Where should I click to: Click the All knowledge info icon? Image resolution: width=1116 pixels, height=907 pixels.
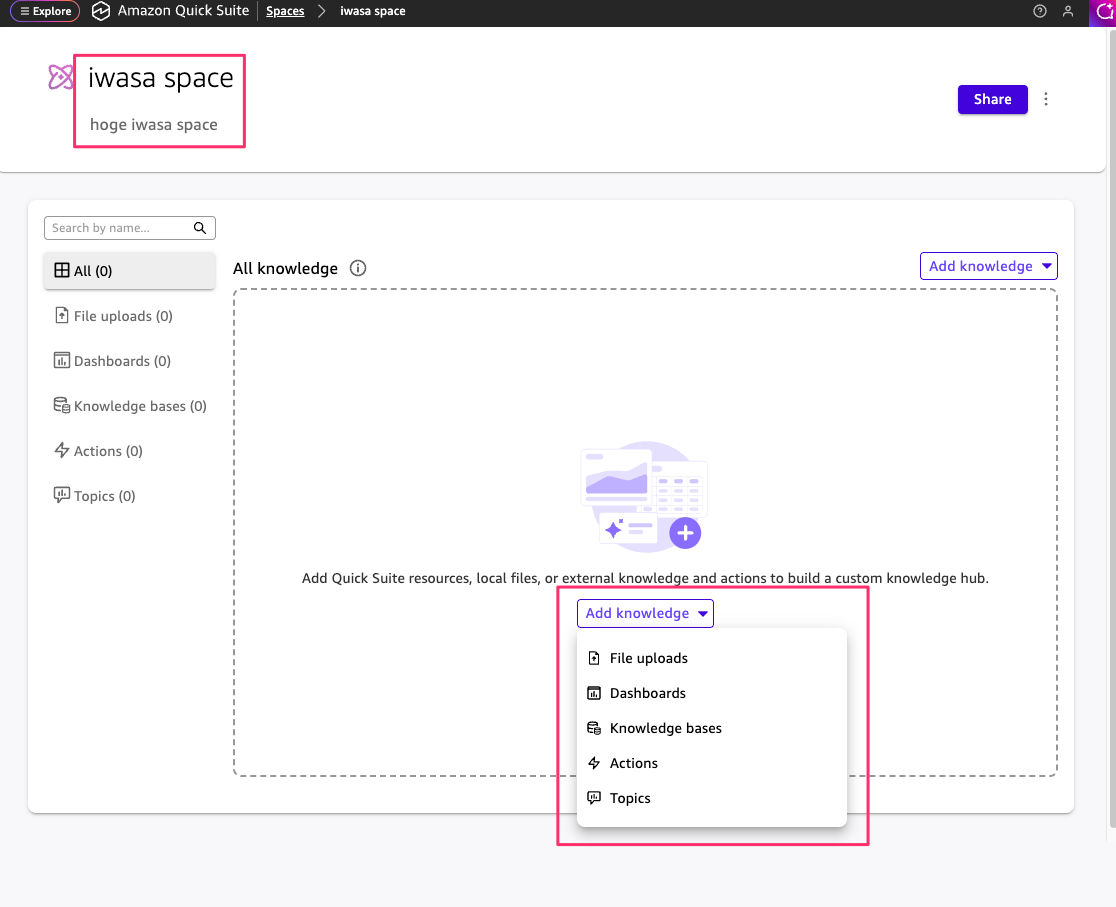coord(357,268)
